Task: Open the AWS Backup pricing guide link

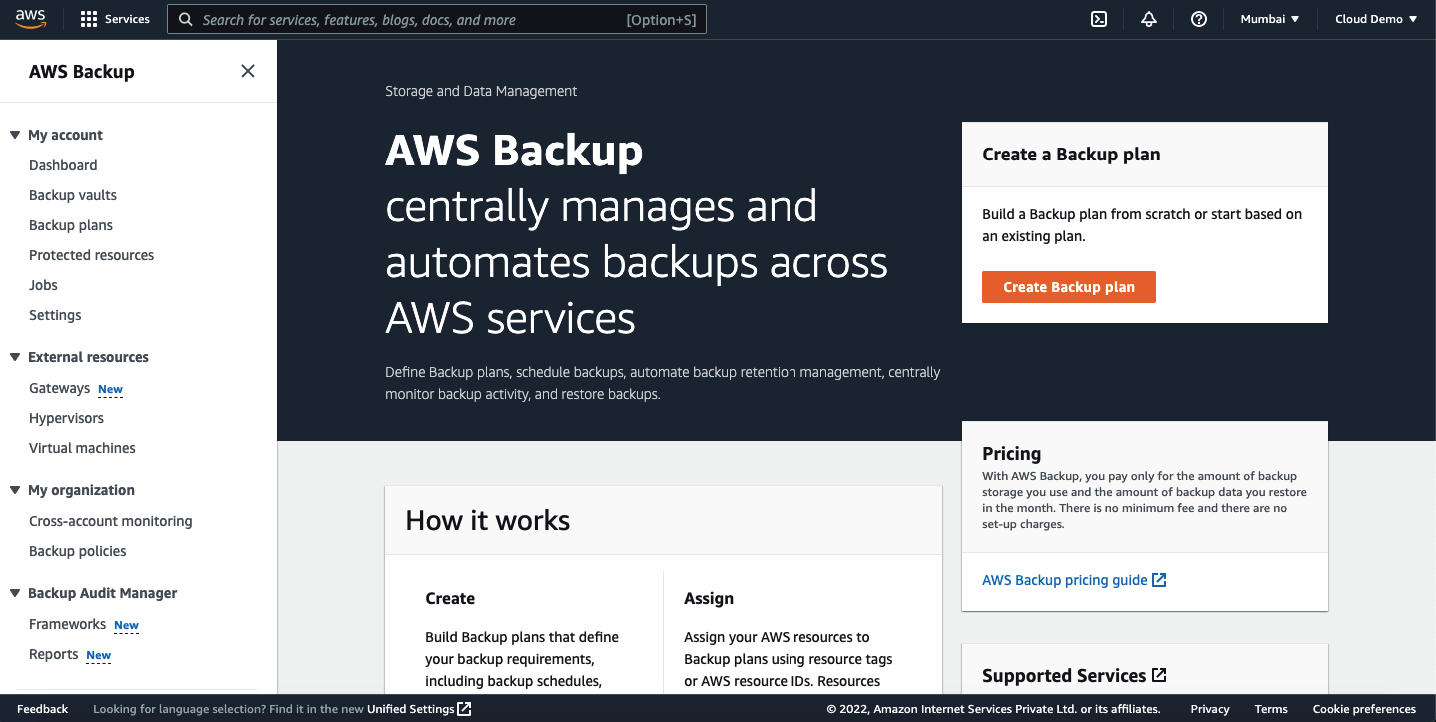Action: point(1065,580)
